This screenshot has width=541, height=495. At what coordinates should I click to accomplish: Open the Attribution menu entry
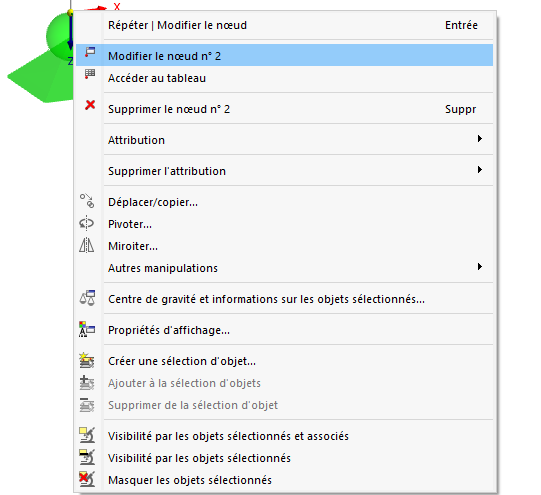pyautogui.click(x=284, y=140)
